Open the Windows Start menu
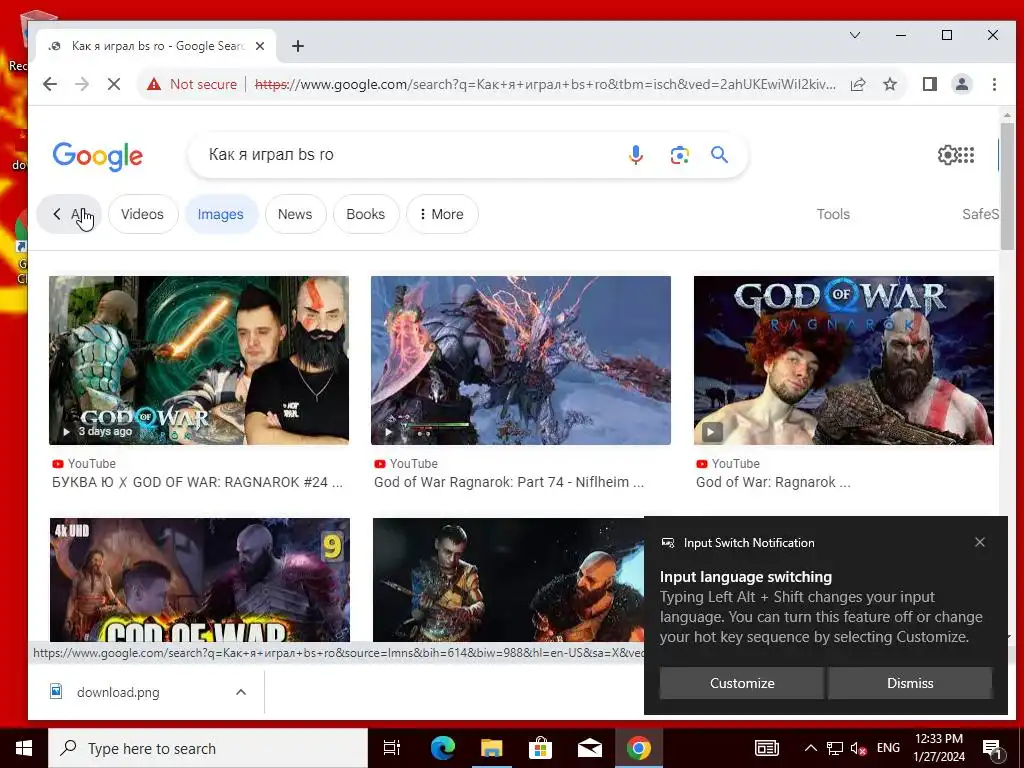Screen dimensions: 1024x768 [x=24, y=748]
